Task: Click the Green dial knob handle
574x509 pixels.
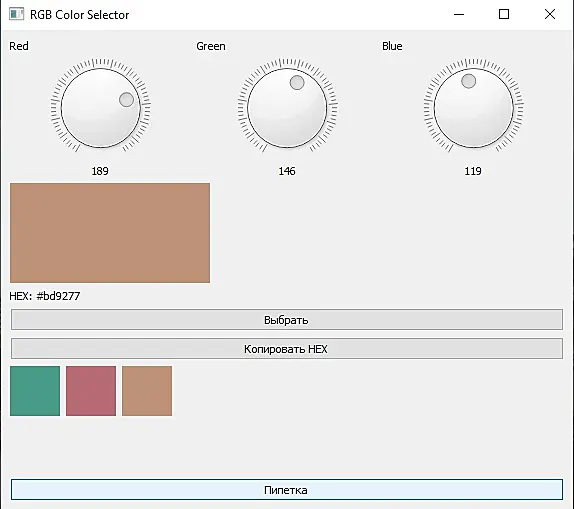Action: click(x=297, y=82)
